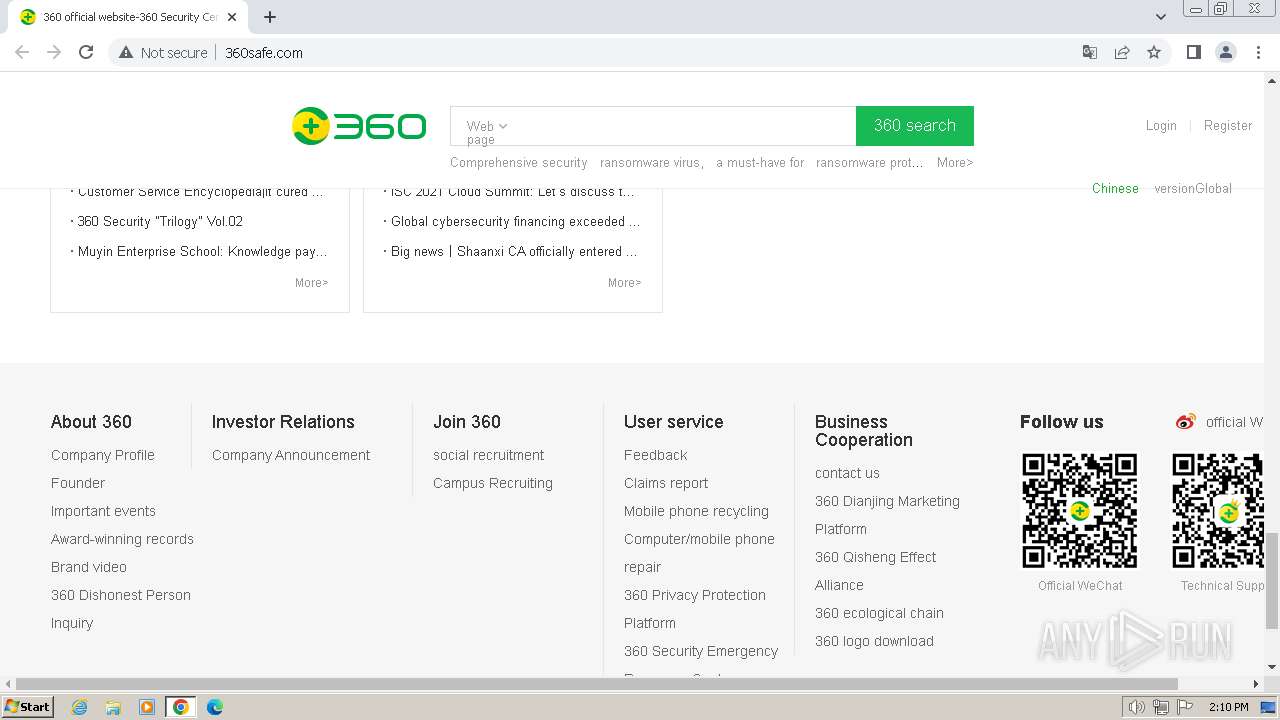The image size is (1280, 720).
Task: Click the Share this page icon
Action: tap(1122, 52)
